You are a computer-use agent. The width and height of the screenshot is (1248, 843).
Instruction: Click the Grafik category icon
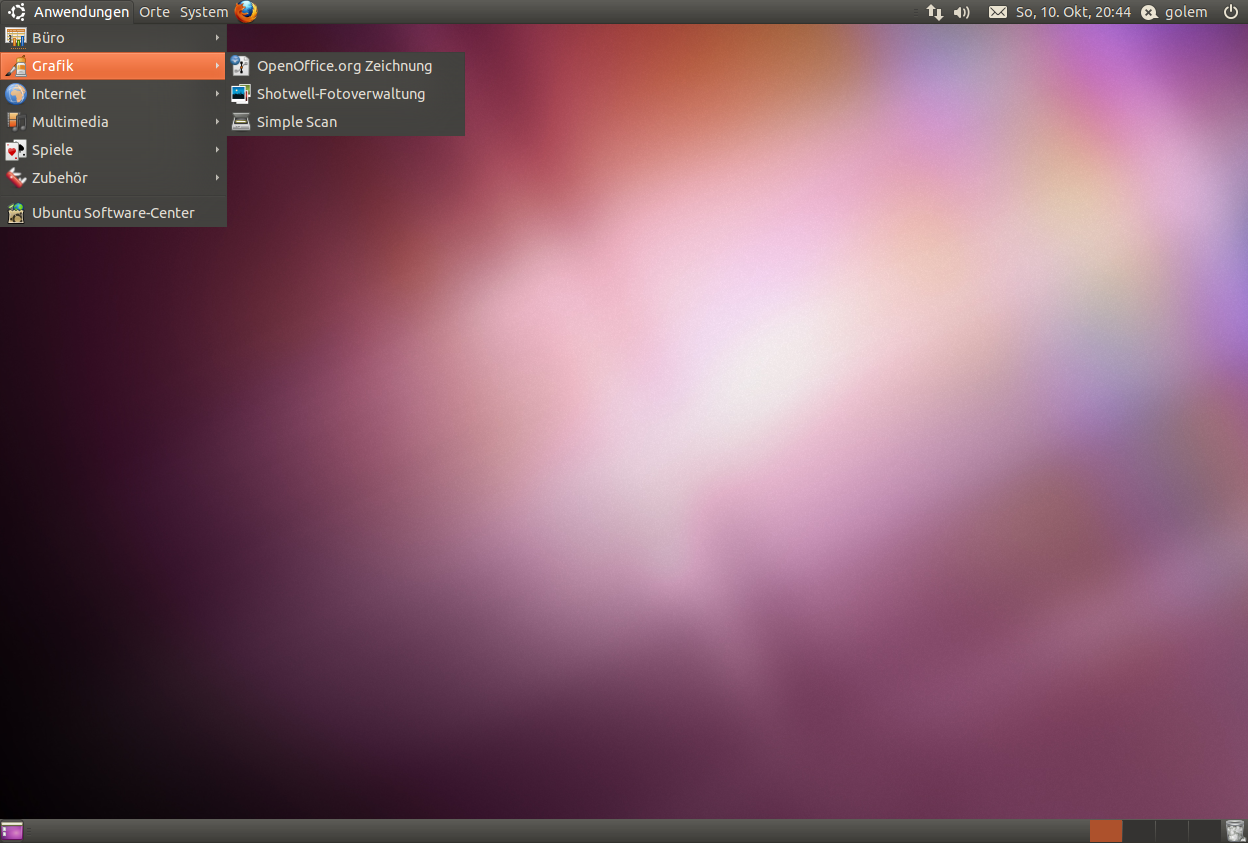tap(16, 66)
